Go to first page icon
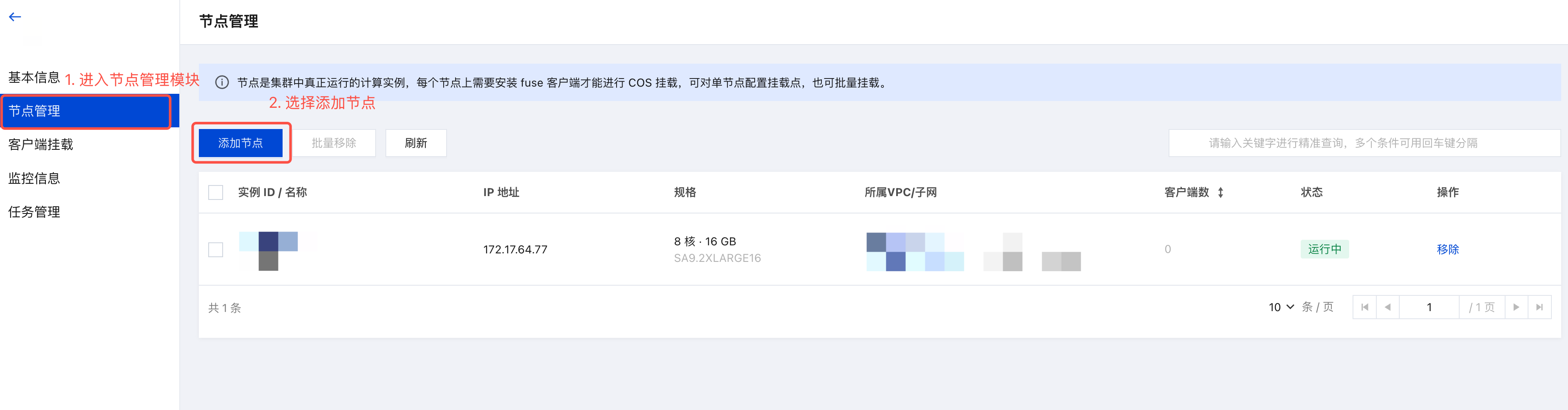 pyautogui.click(x=1364, y=307)
